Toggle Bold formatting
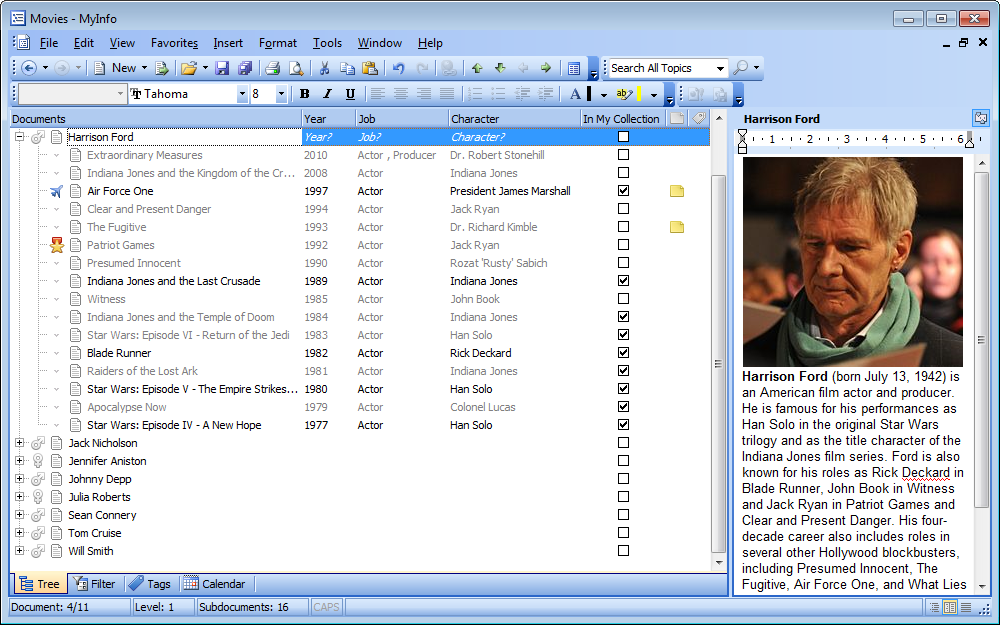Viewport: 1000px width, 625px height. coord(305,94)
